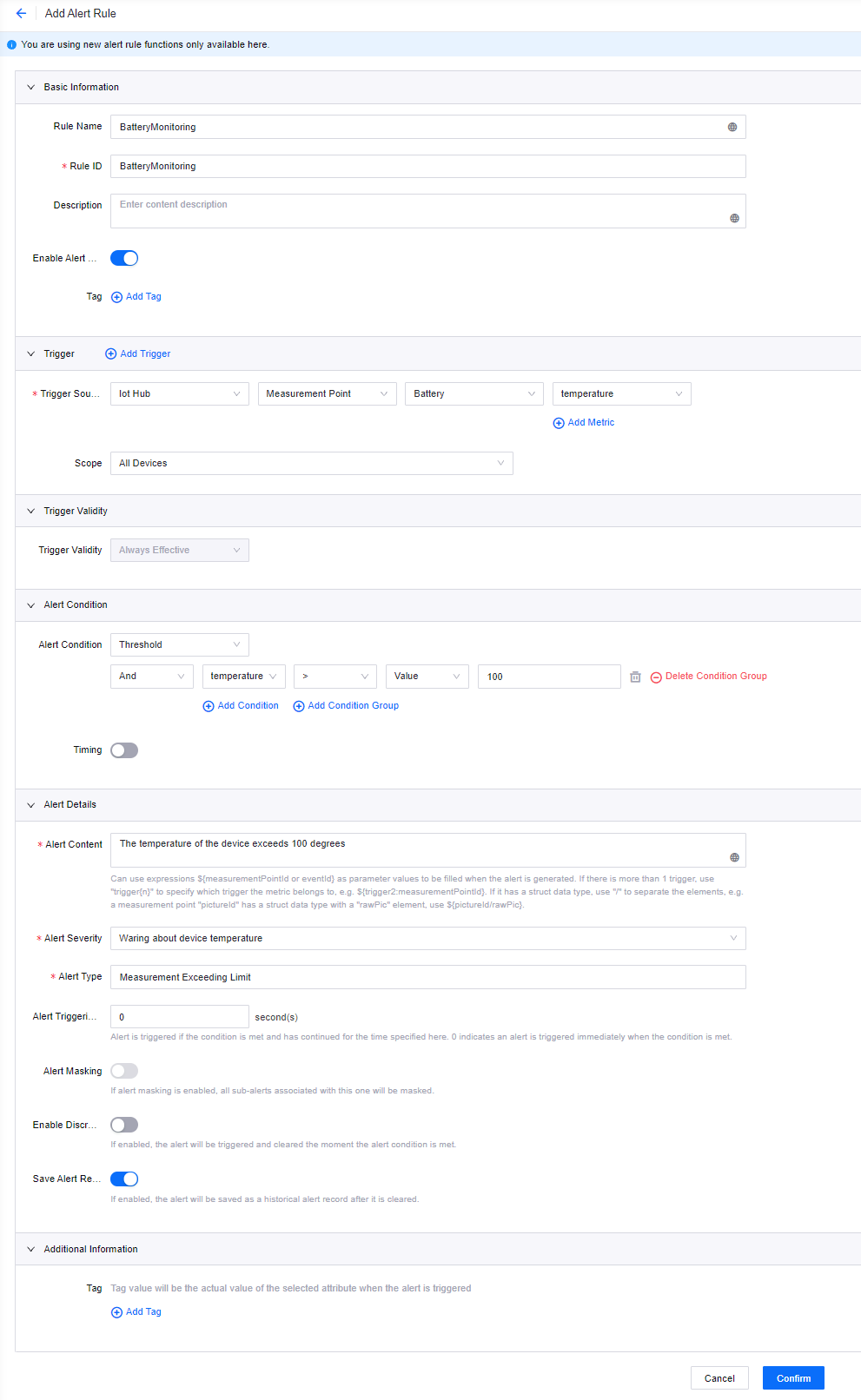Click globe icon in Alert Content field
The height and width of the screenshot is (1400, 861).
[x=734, y=857]
